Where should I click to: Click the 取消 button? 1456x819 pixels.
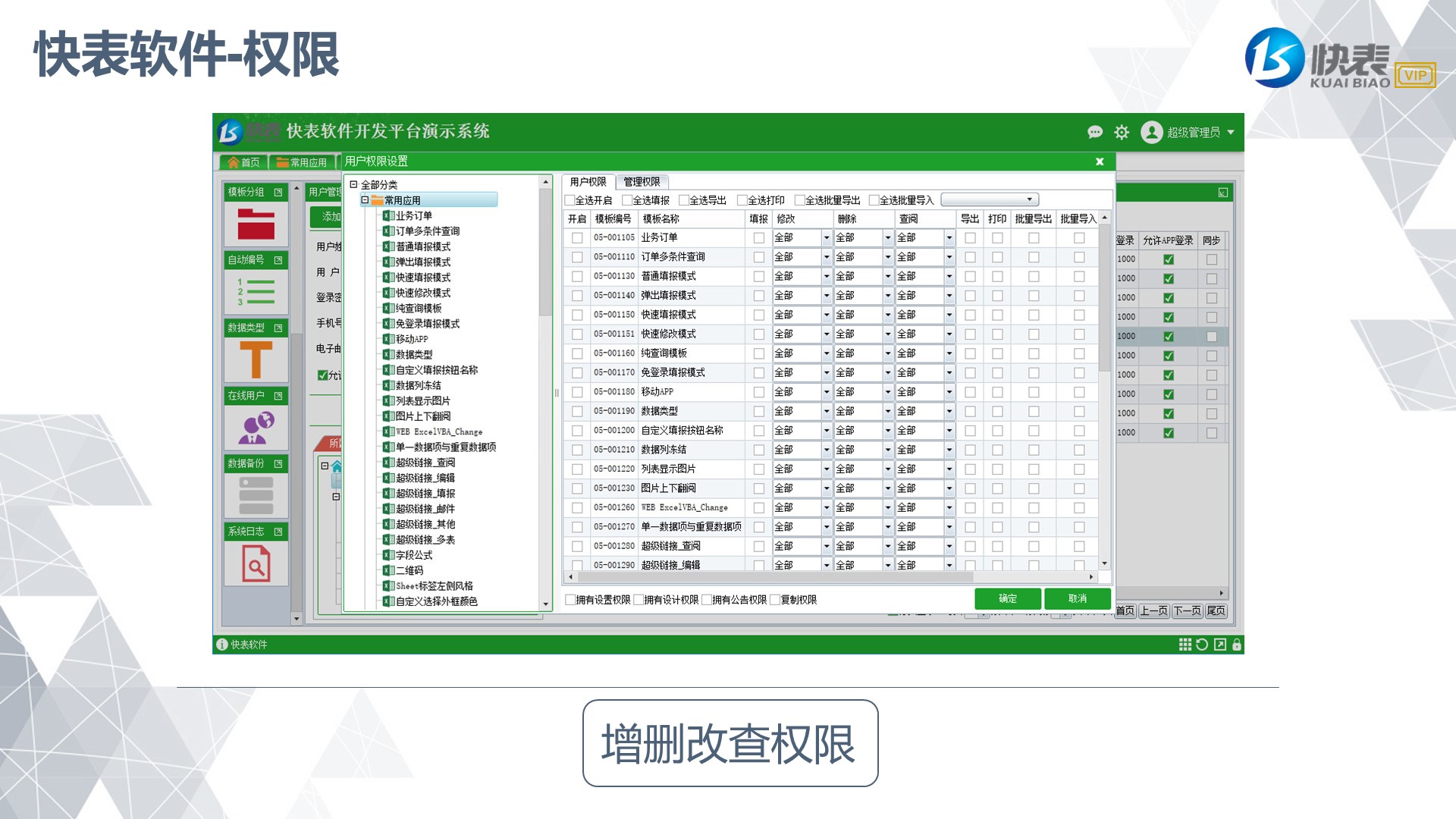(x=1078, y=598)
